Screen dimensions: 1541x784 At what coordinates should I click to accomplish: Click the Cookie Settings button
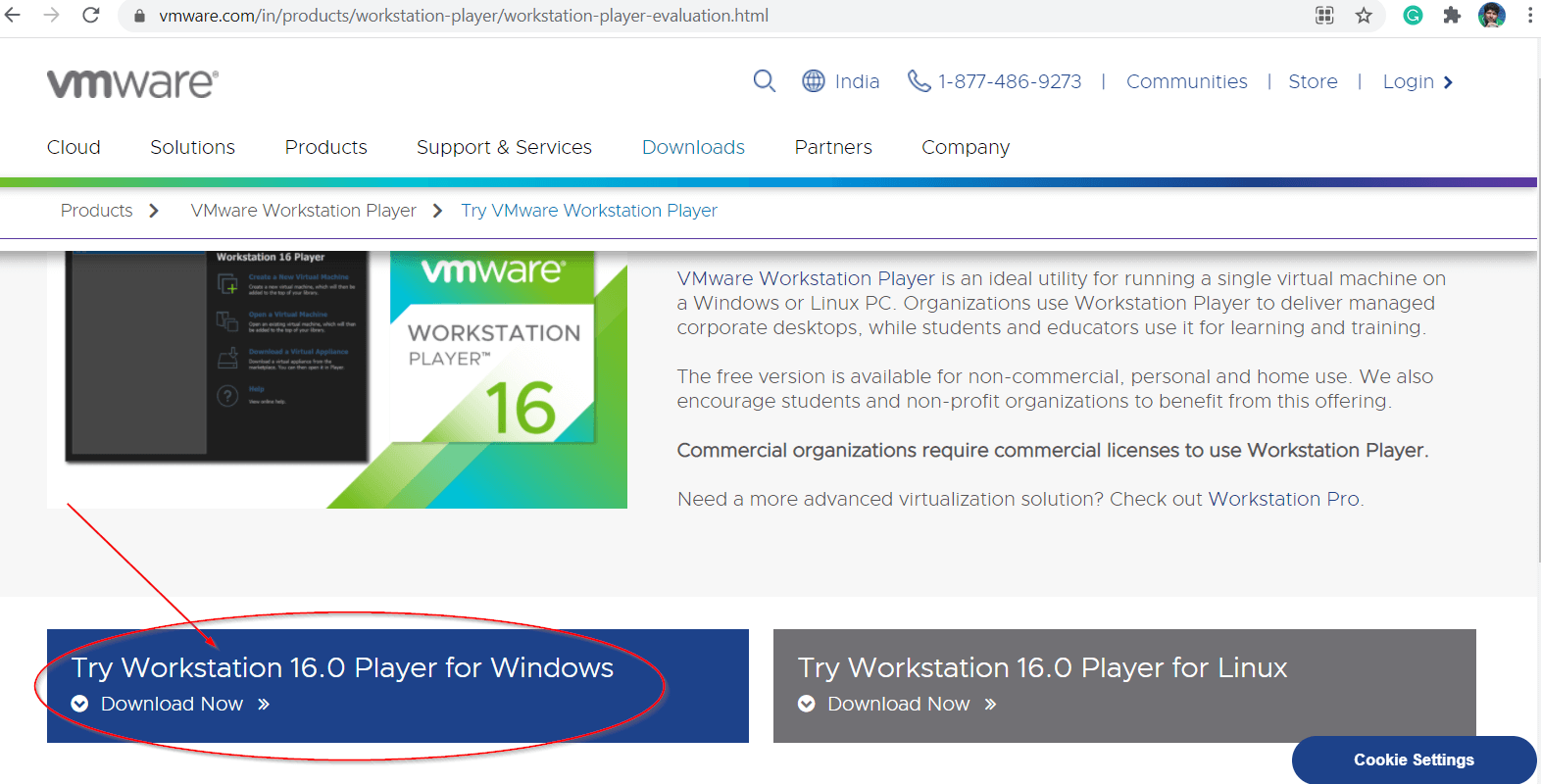1414,759
